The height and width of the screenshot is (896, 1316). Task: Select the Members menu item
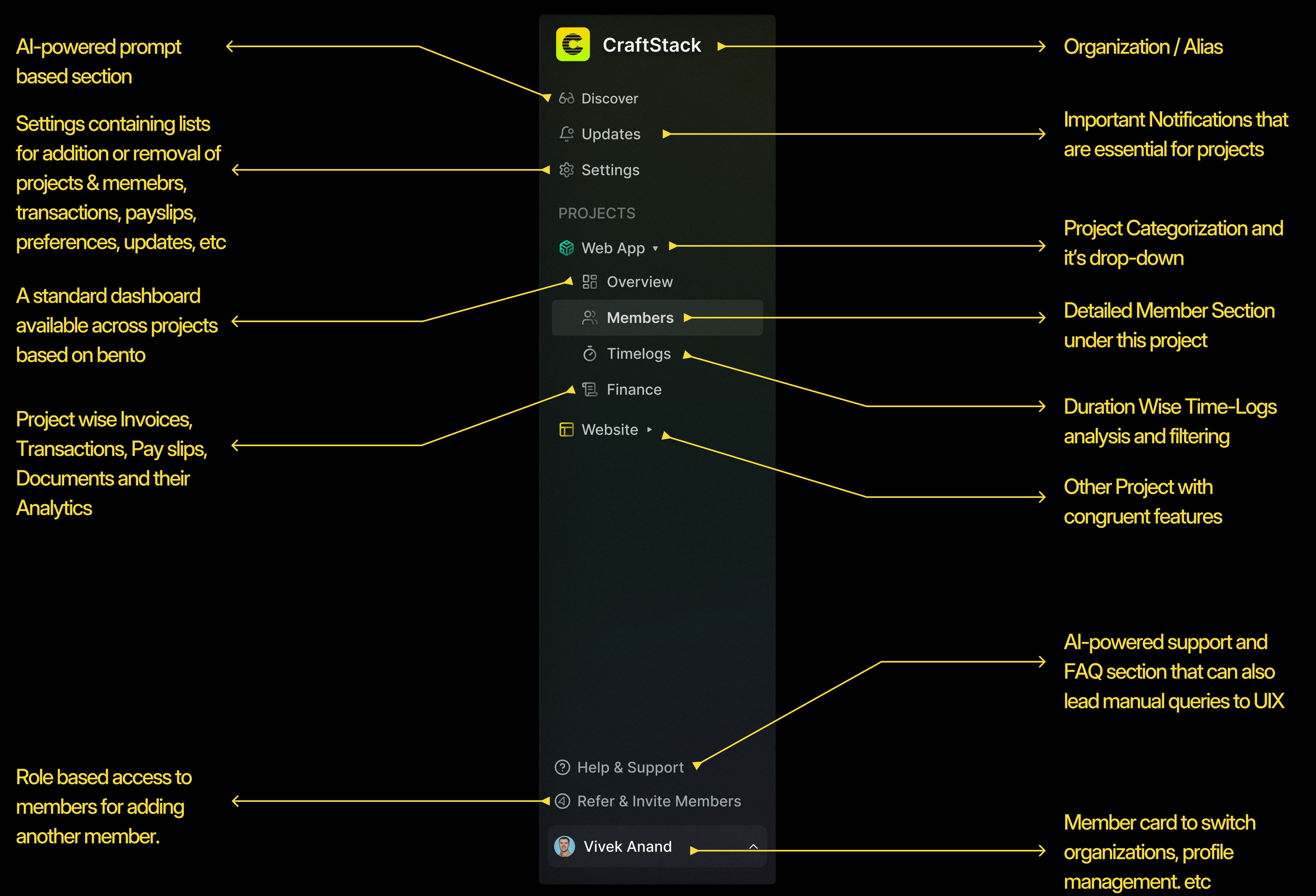coord(657,318)
